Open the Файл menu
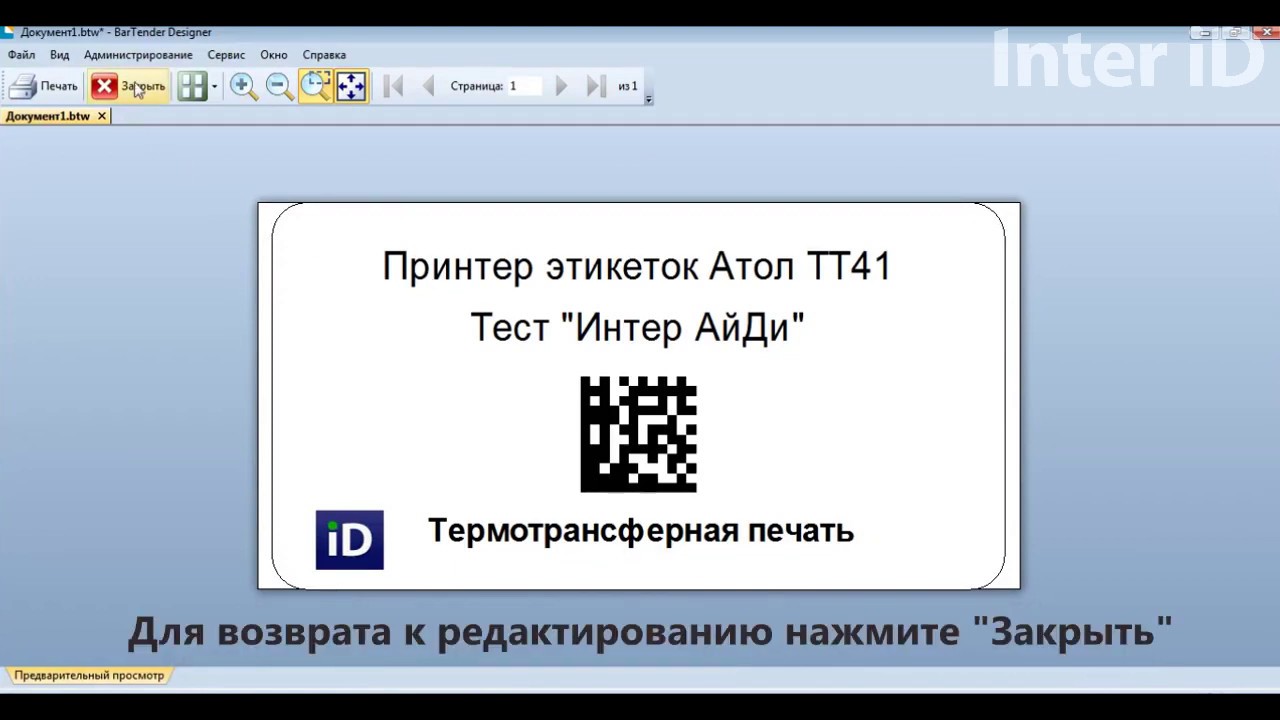The height and width of the screenshot is (720, 1280). click(x=21, y=55)
